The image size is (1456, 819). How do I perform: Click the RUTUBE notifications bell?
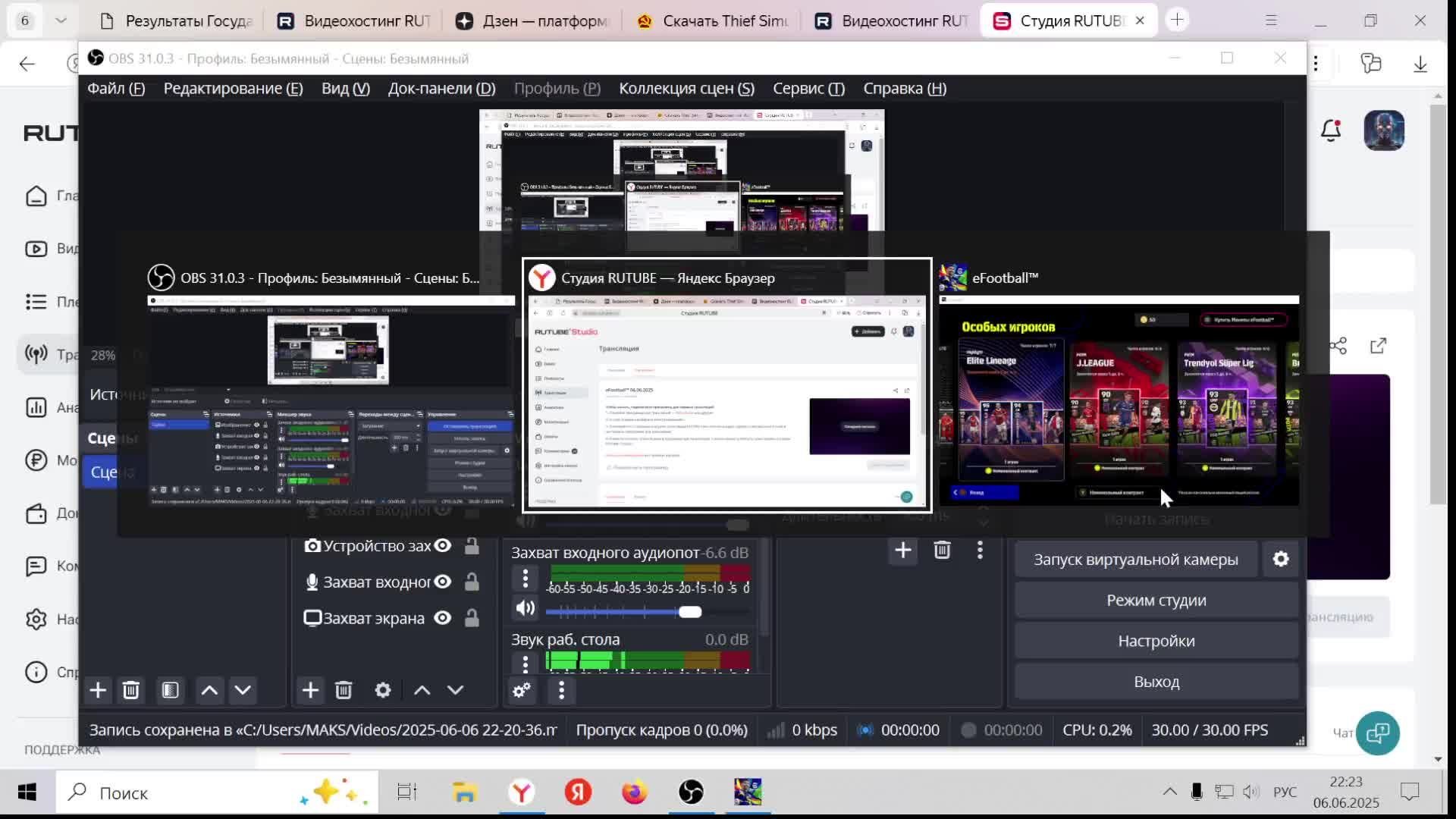(x=1331, y=130)
